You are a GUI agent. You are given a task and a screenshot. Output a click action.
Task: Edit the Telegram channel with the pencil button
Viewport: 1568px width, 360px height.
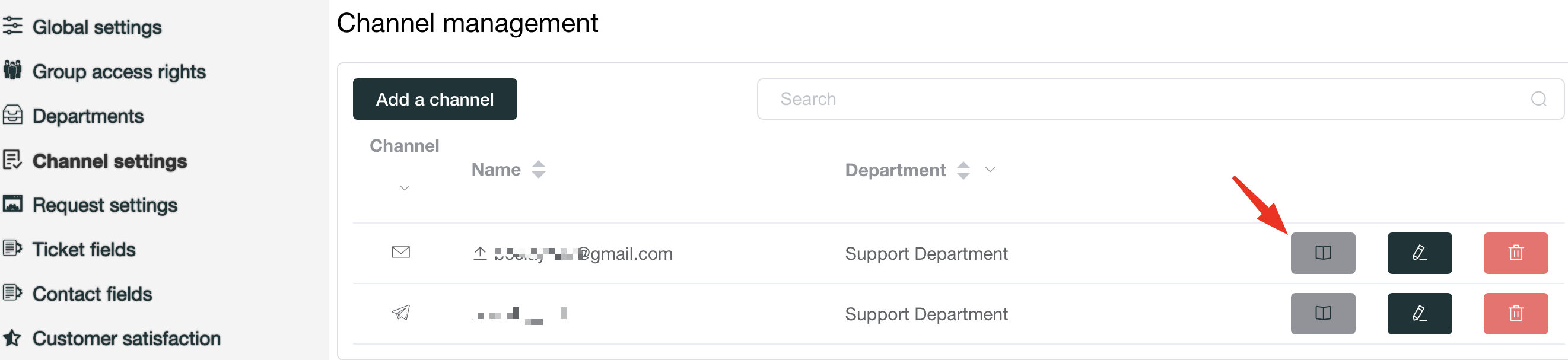click(x=1420, y=314)
